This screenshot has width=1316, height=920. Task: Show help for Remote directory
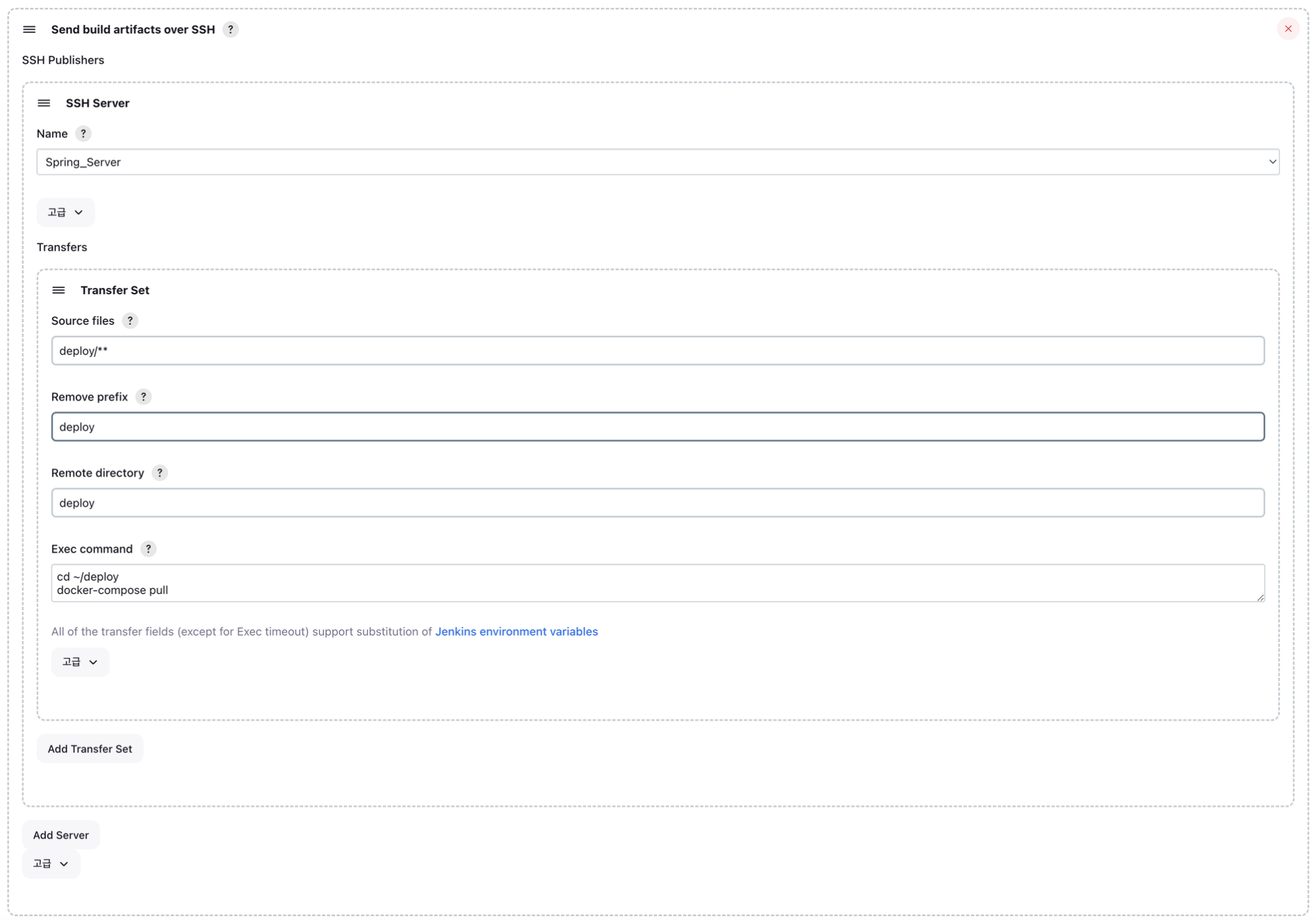click(160, 473)
